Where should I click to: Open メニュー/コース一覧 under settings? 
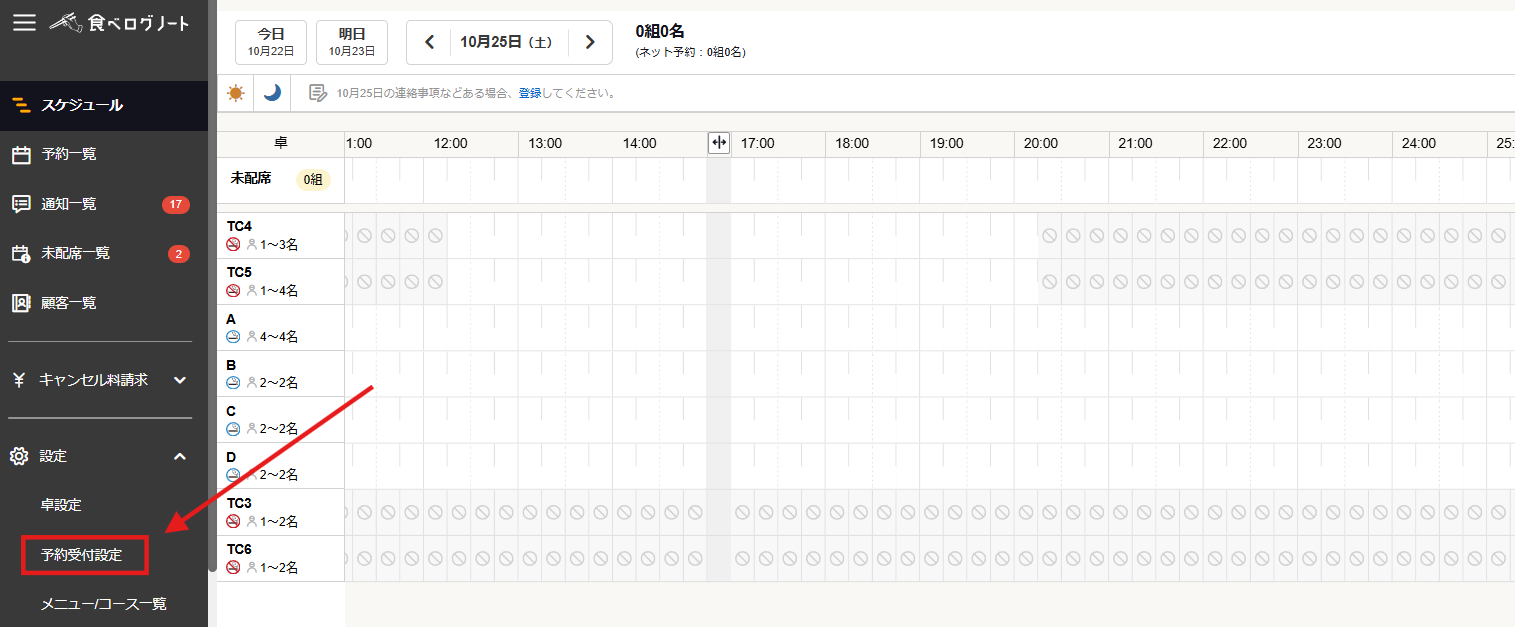point(103,604)
